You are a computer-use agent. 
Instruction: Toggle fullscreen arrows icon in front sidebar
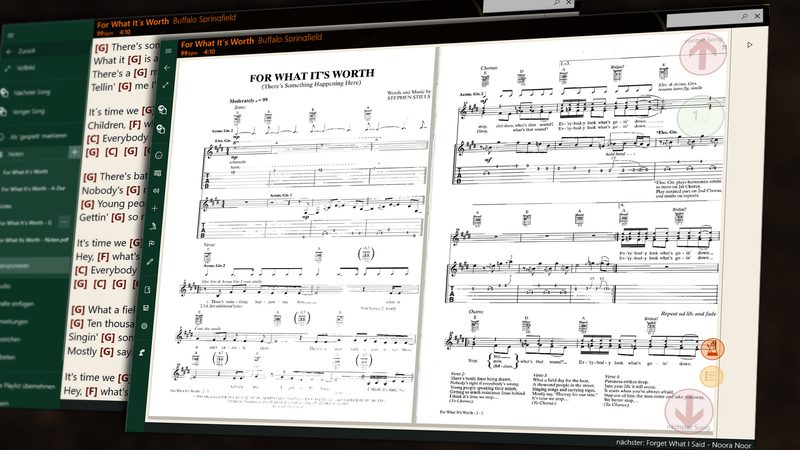(x=165, y=85)
